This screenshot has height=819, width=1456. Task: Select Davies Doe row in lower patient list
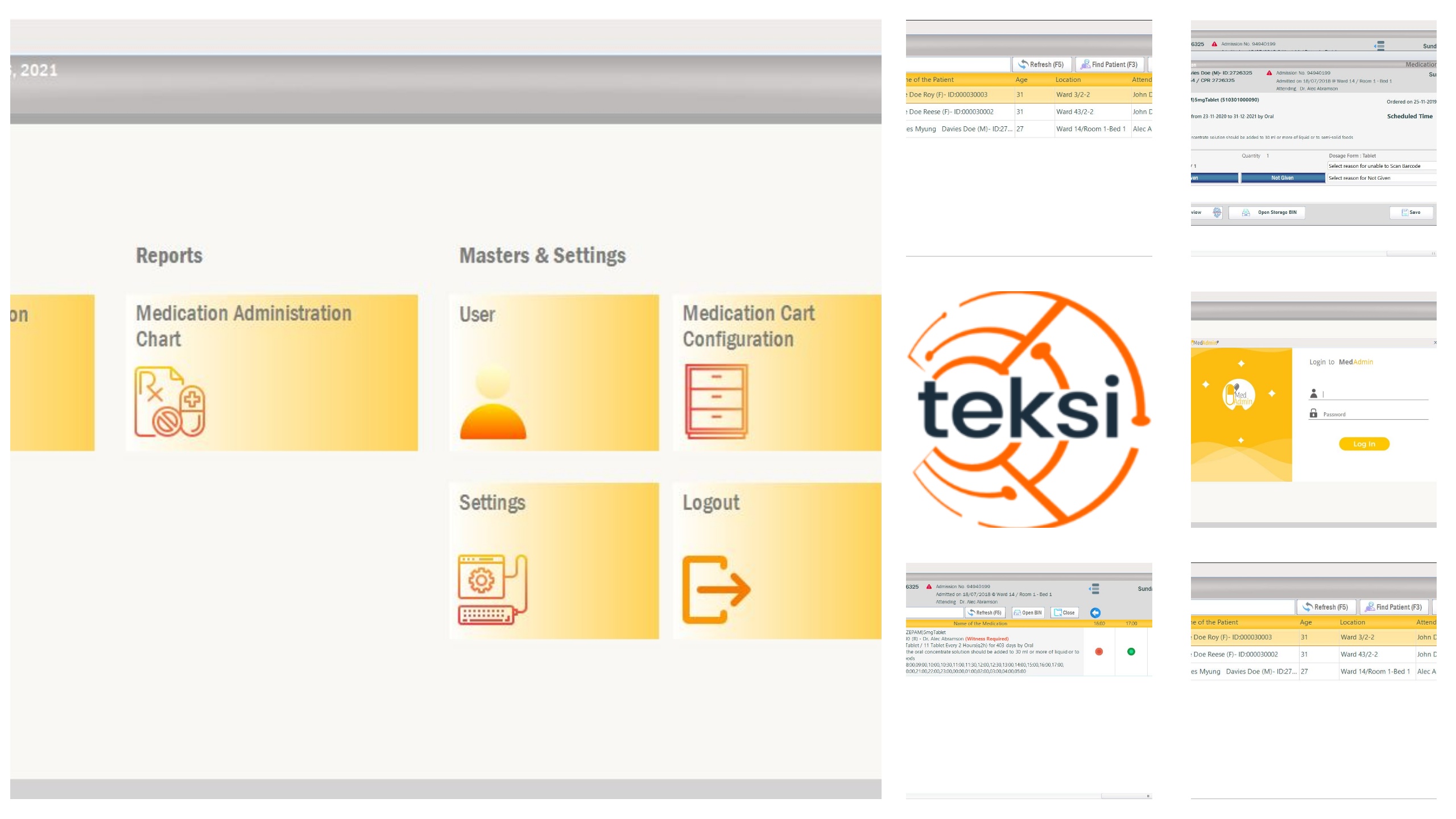click(1314, 672)
